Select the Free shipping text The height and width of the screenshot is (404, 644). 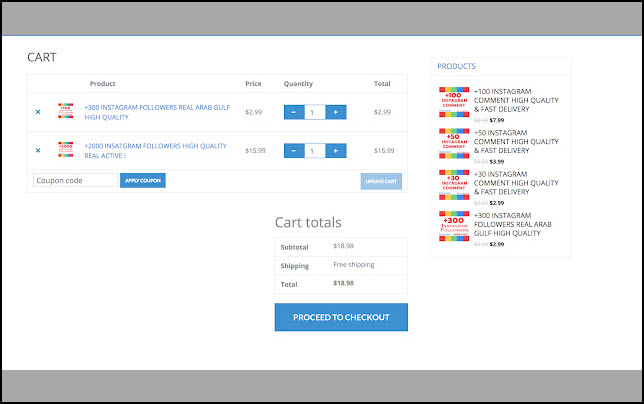354,264
